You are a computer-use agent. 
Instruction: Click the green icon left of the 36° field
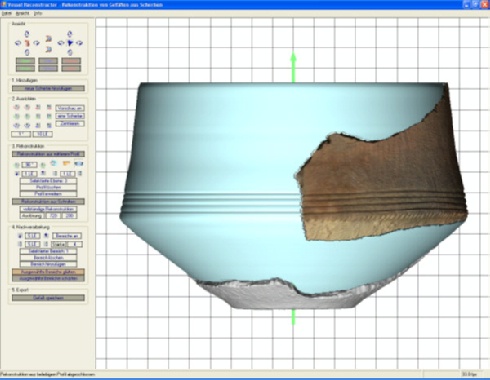(17, 165)
